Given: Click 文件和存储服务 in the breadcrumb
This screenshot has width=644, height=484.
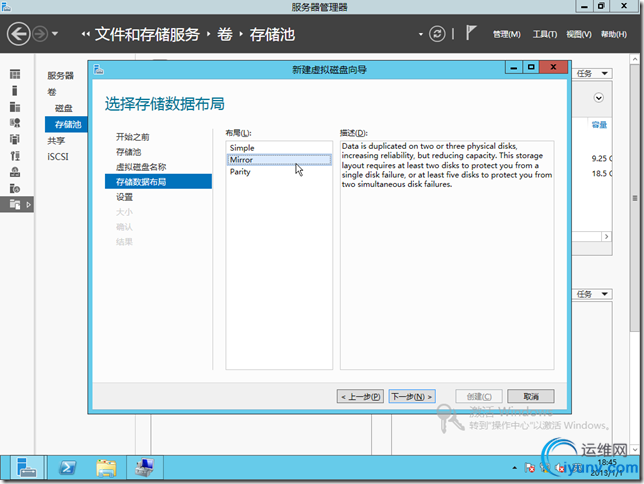Looking at the screenshot, I should click(147, 35).
